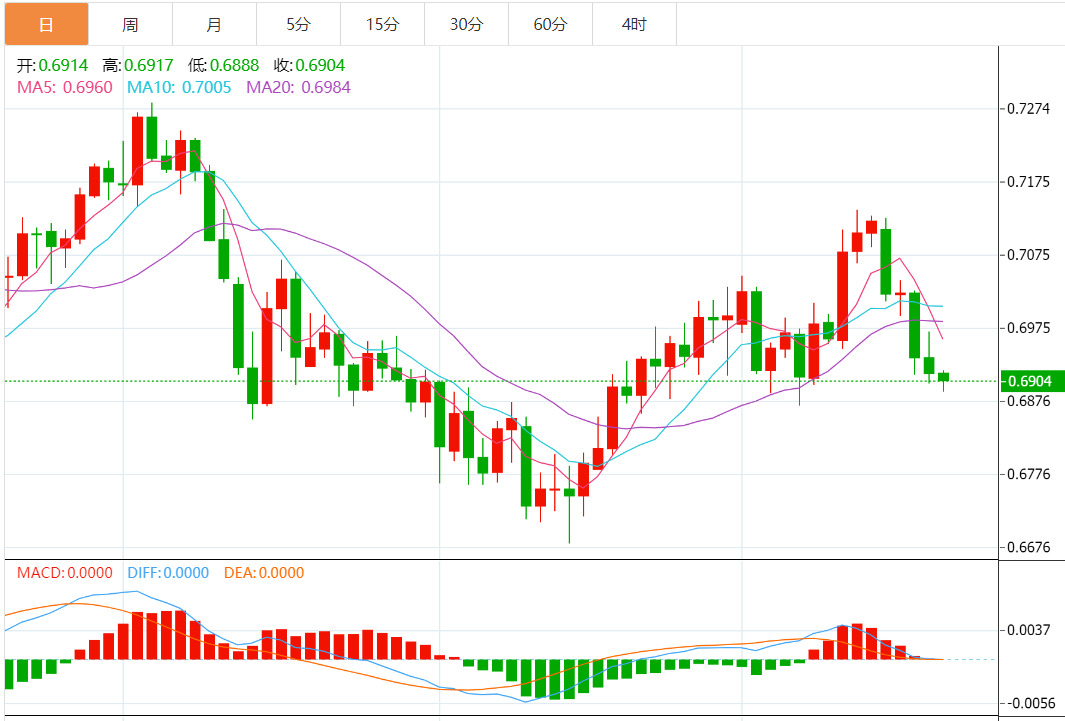Click the MA5: 0.6960 indicator label
The image size is (1065, 721).
coord(65,88)
